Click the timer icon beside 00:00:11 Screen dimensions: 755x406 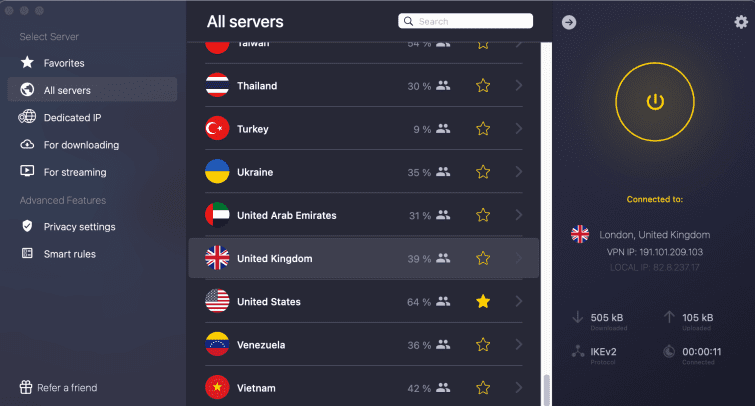tap(669, 352)
